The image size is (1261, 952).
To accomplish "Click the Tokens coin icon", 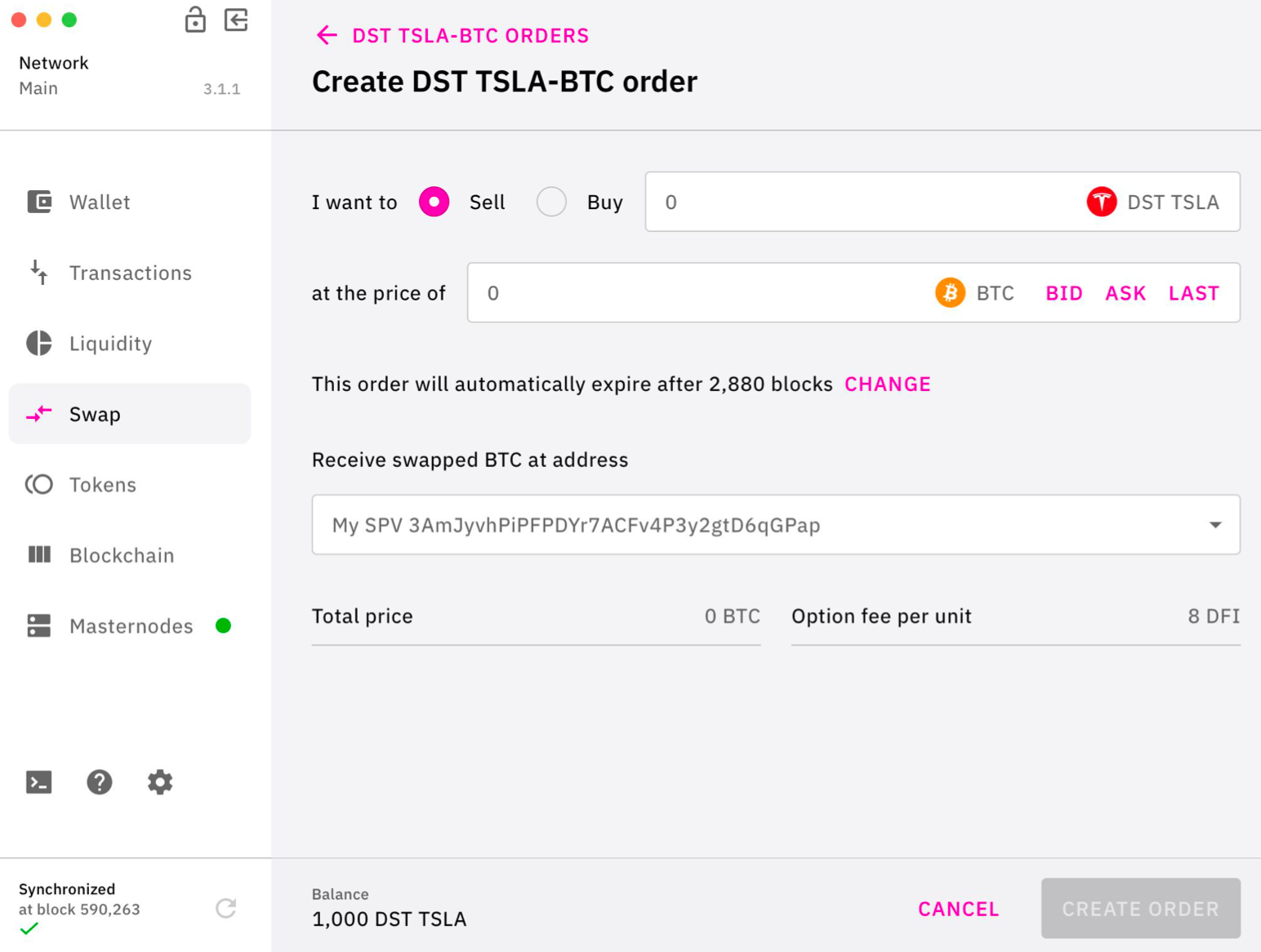I will [x=39, y=484].
